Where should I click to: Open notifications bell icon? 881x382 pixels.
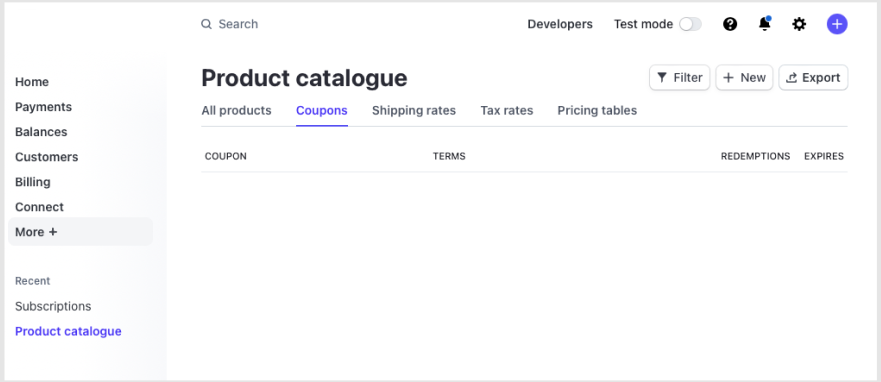pos(765,24)
